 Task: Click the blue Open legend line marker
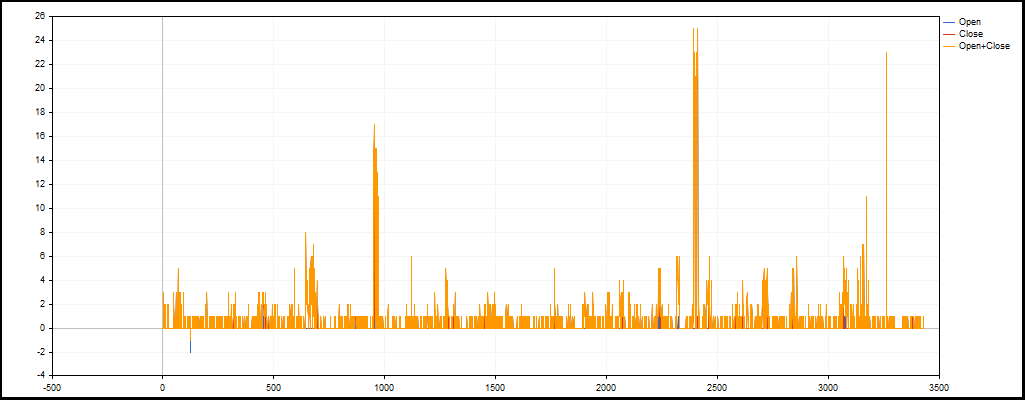click(949, 22)
